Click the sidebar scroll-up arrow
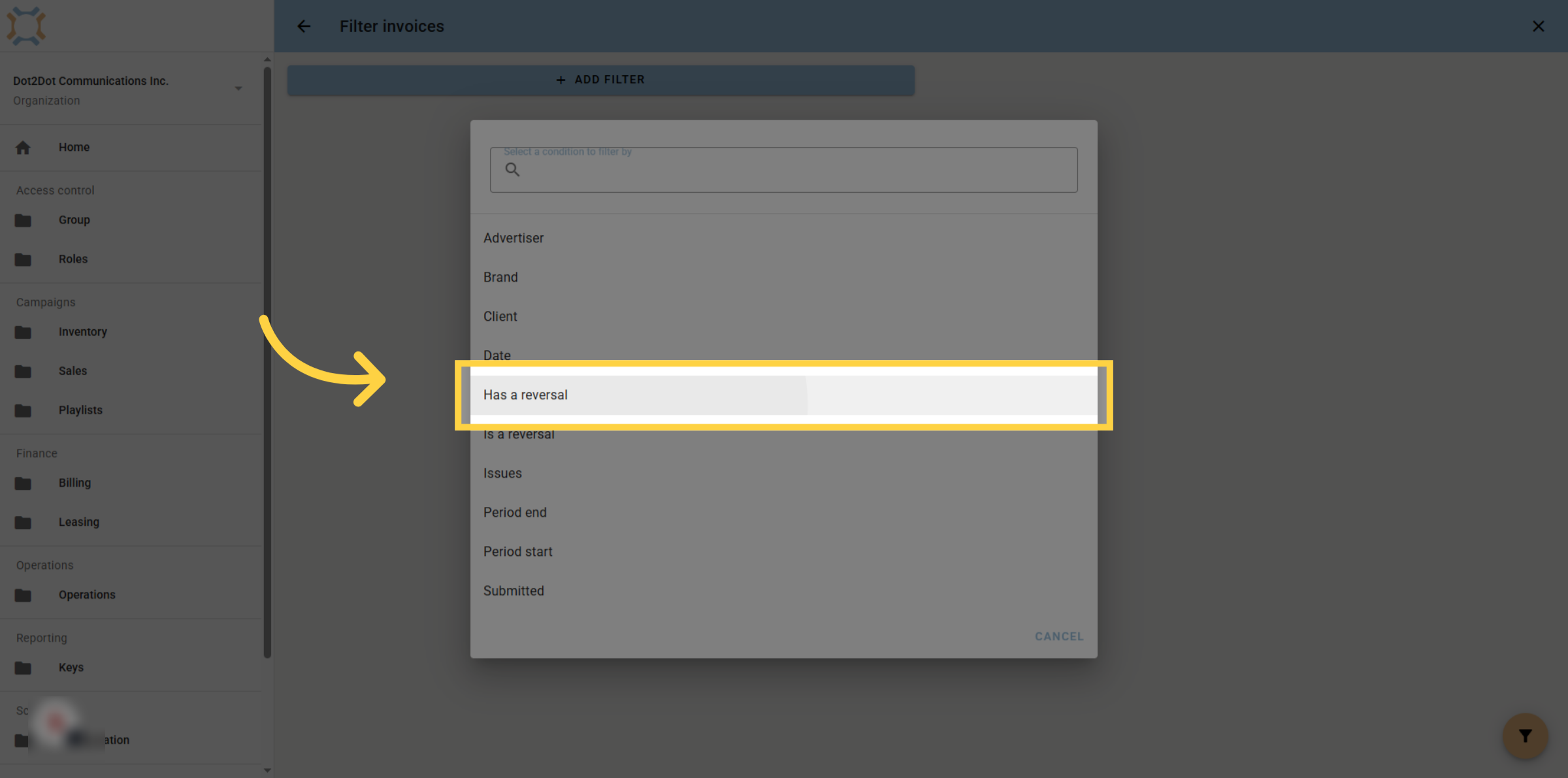 click(267, 59)
